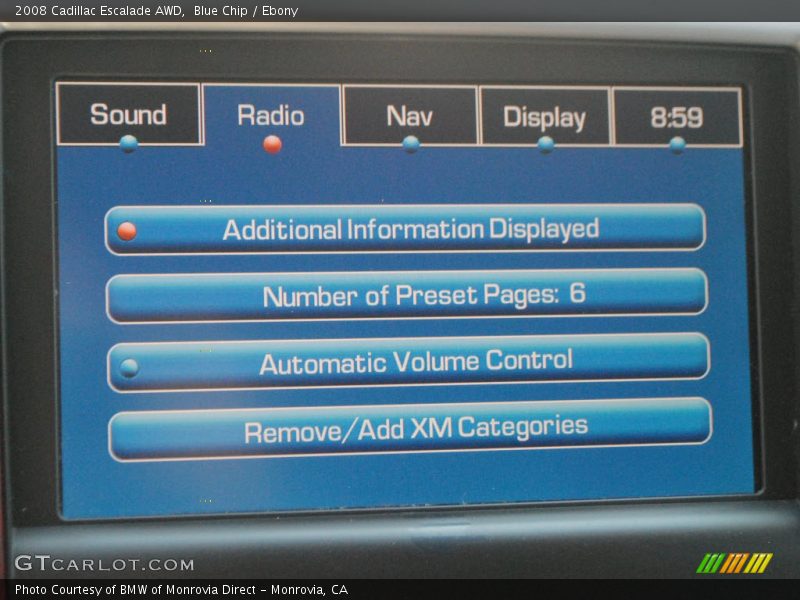Open Remove/Add XM Categories

tap(410, 430)
